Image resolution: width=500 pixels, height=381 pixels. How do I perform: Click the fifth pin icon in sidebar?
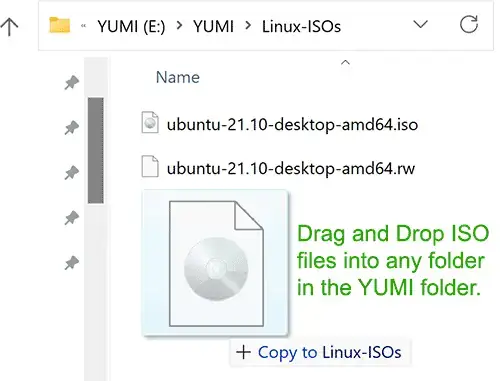coord(72,263)
